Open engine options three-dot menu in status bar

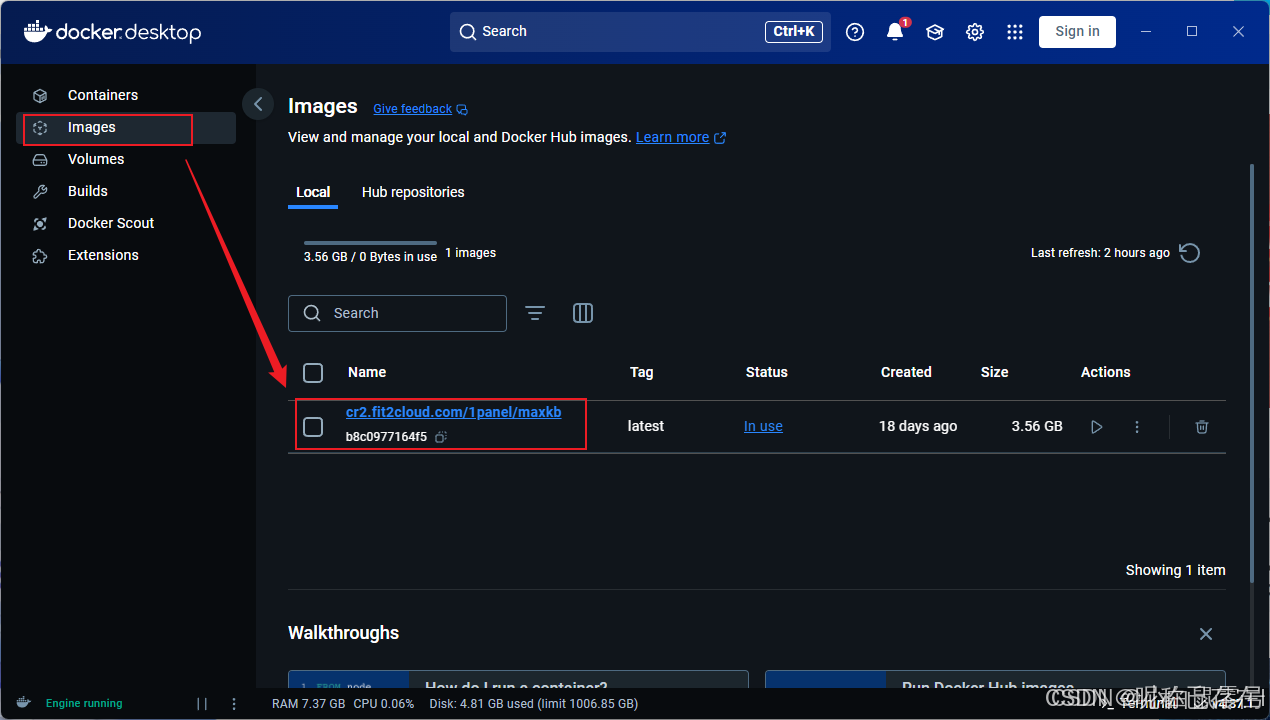(234, 704)
